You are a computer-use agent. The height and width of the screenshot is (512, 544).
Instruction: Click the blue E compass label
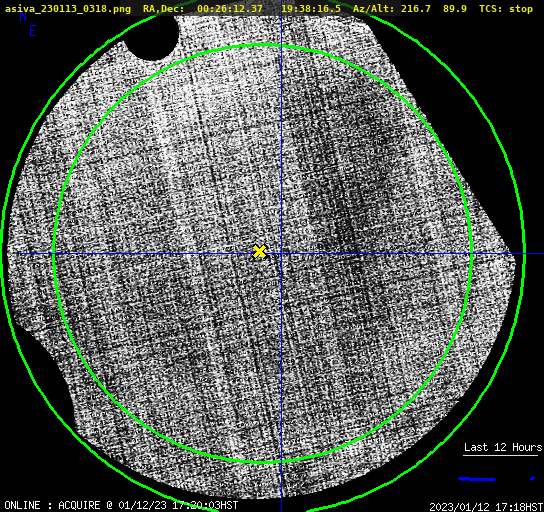[33, 31]
